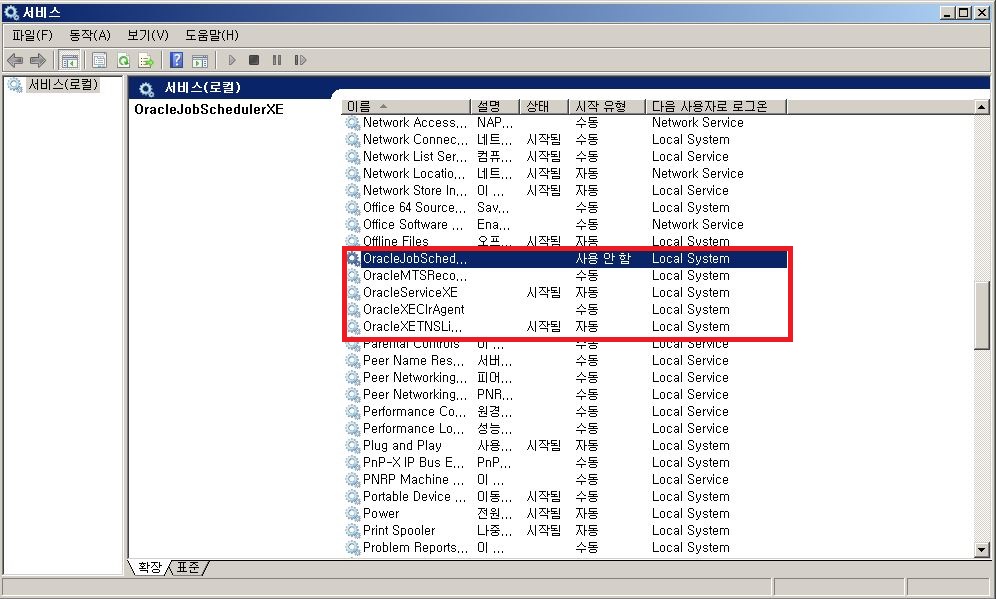Click the vertical scrollbar thumb
This screenshot has height=599, width=996.
pos(981,315)
